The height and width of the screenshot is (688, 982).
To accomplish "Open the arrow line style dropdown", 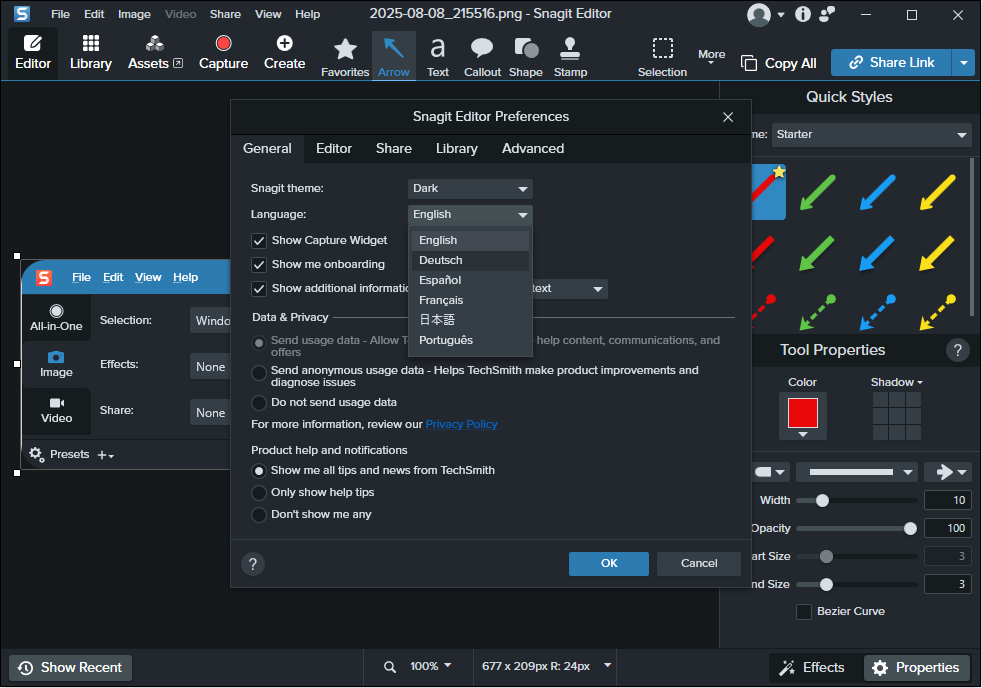I will tap(857, 472).
